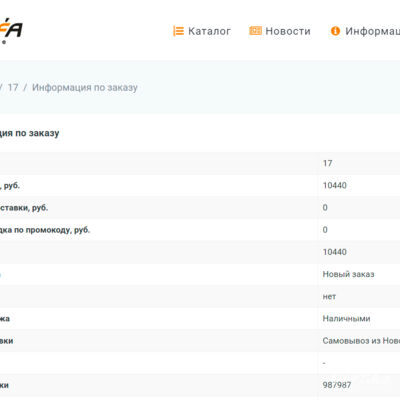Screen dimensions: 400x400
Task: Click the нет value cell
Action: (x=329, y=297)
